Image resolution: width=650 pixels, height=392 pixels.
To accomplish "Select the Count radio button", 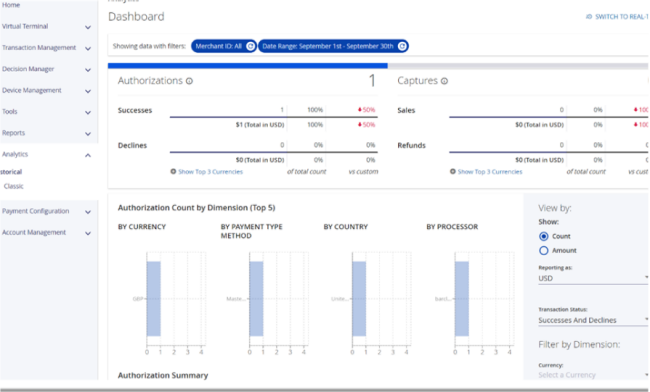I will [x=543, y=236].
